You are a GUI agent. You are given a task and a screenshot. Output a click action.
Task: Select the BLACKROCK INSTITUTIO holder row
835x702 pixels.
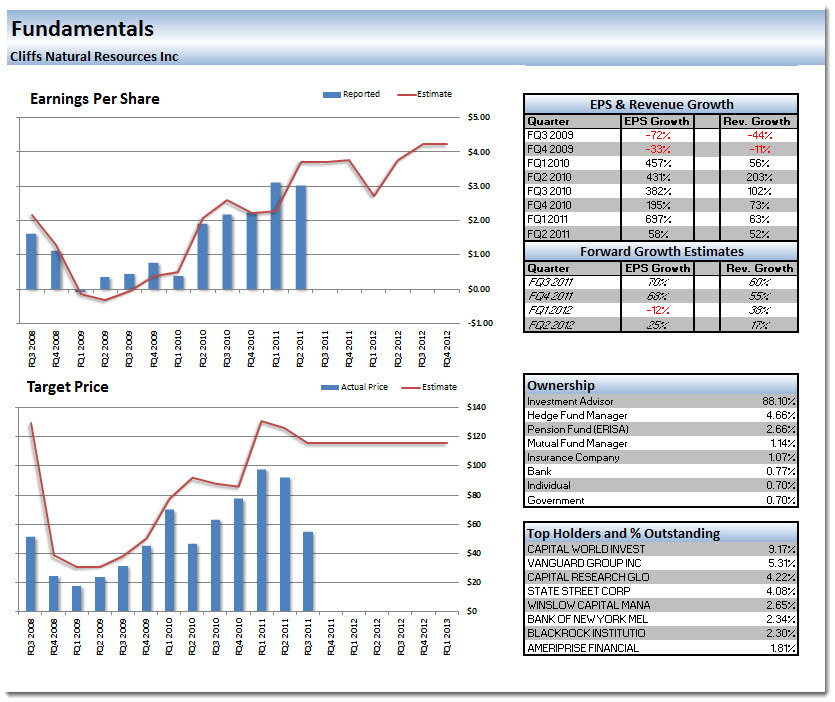(x=660, y=633)
